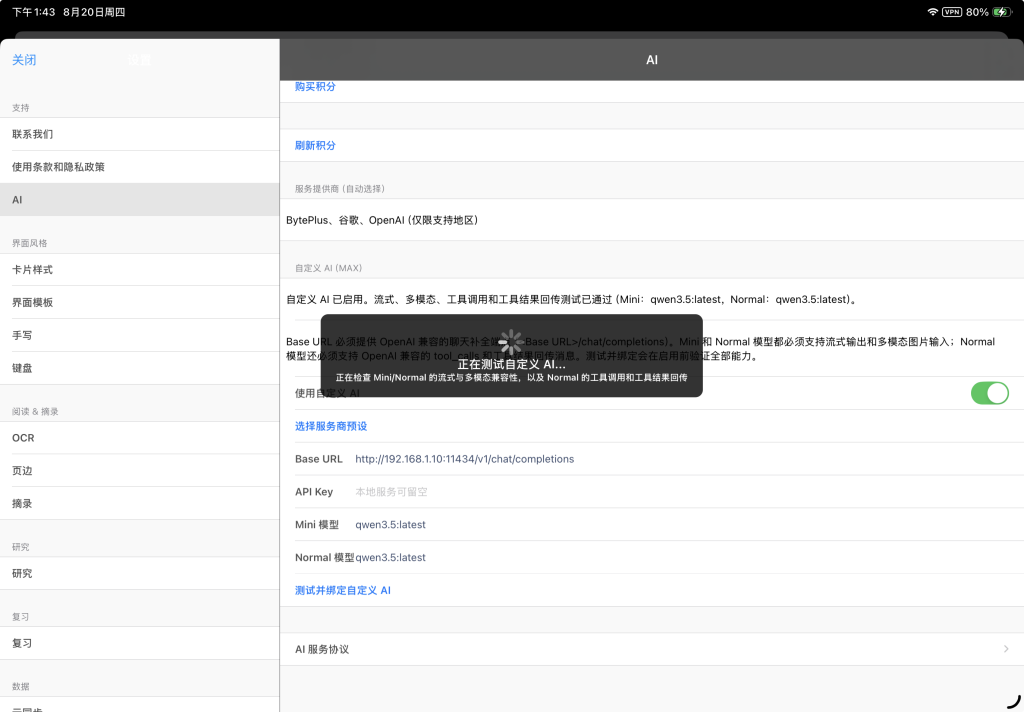The width and height of the screenshot is (1024, 712).
Task: Click 测试并绑定自定义 AI
Action: pos(343,590)
